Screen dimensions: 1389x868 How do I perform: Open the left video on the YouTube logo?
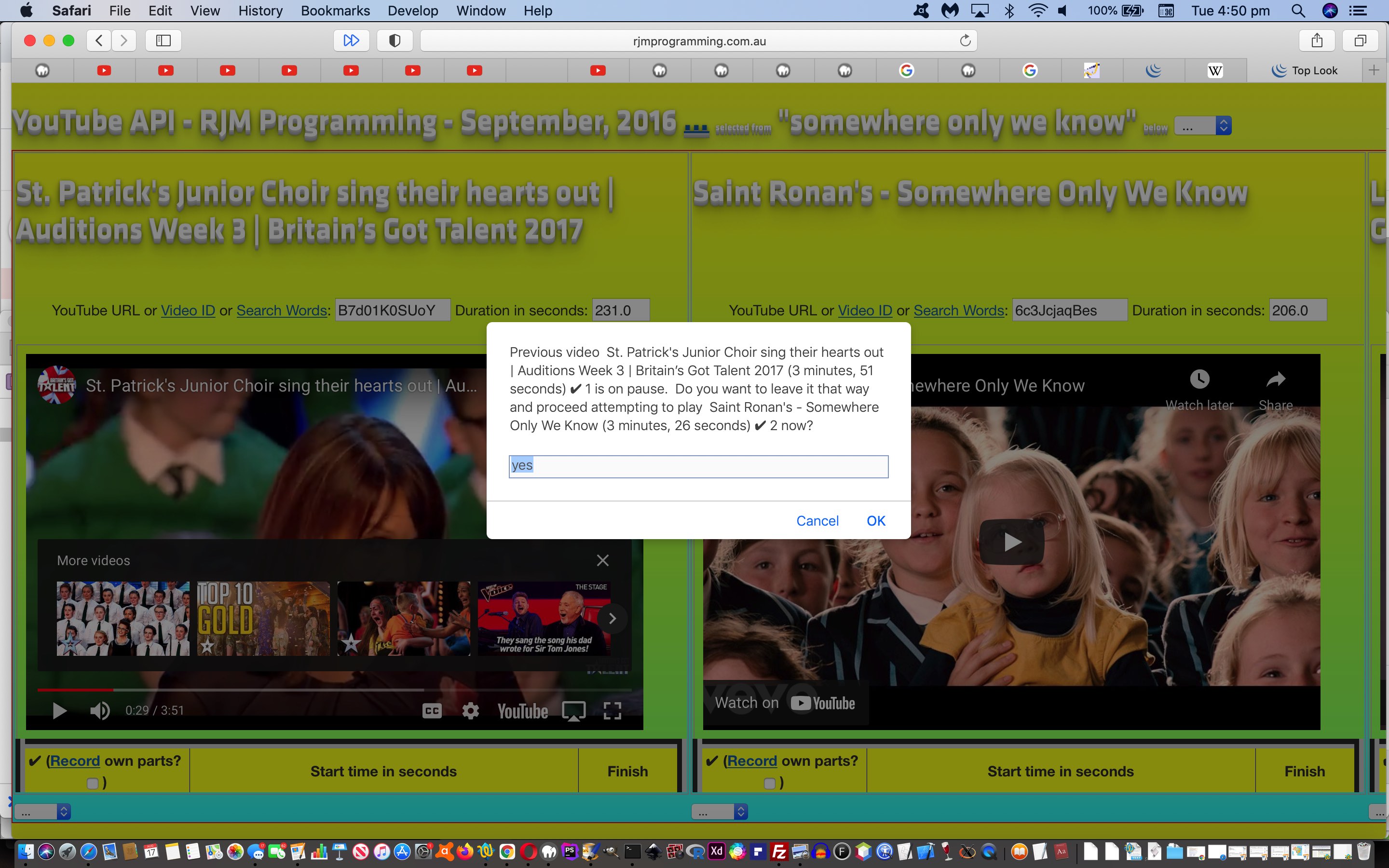522,711
